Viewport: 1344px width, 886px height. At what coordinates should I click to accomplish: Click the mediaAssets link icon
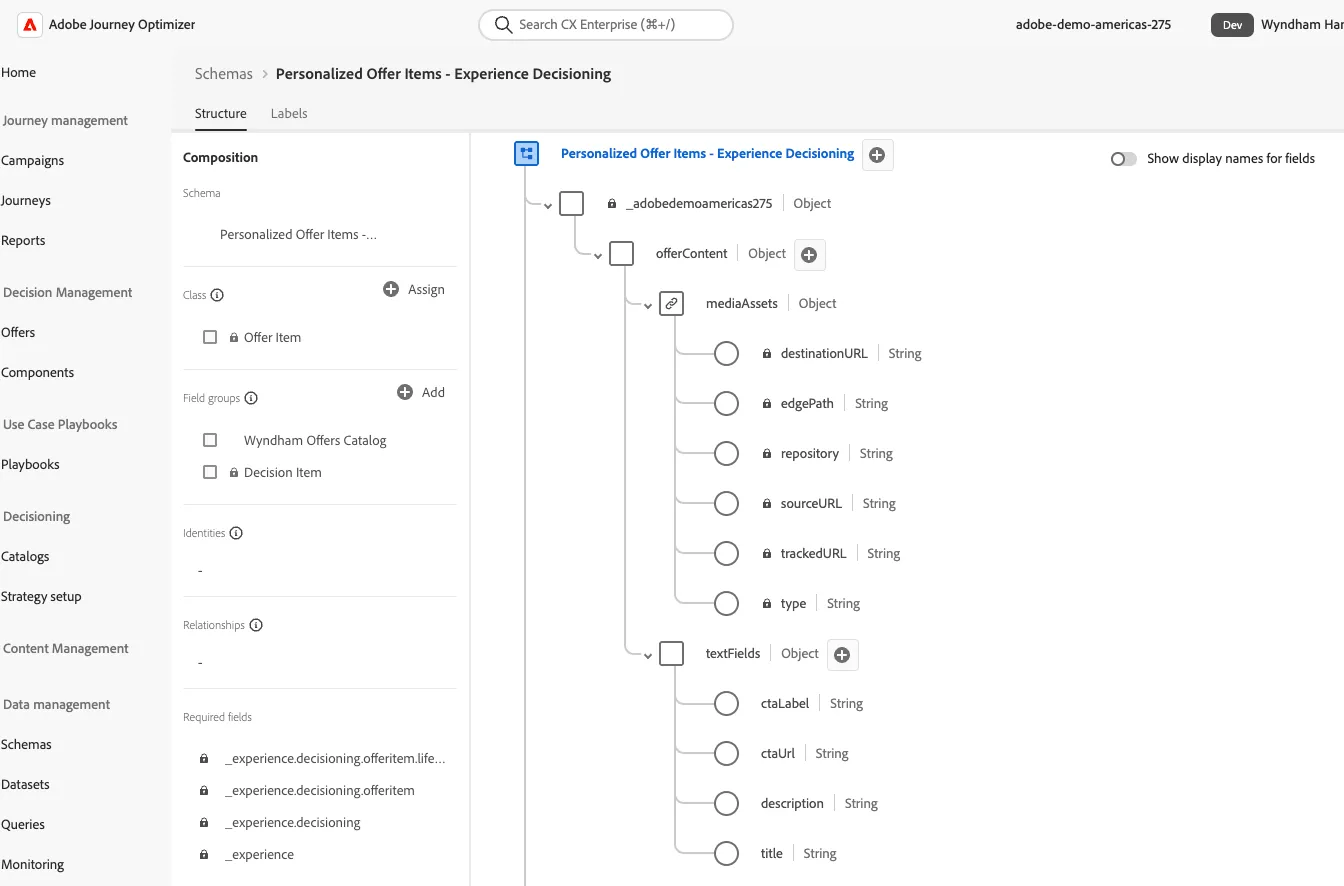[672, 303]
